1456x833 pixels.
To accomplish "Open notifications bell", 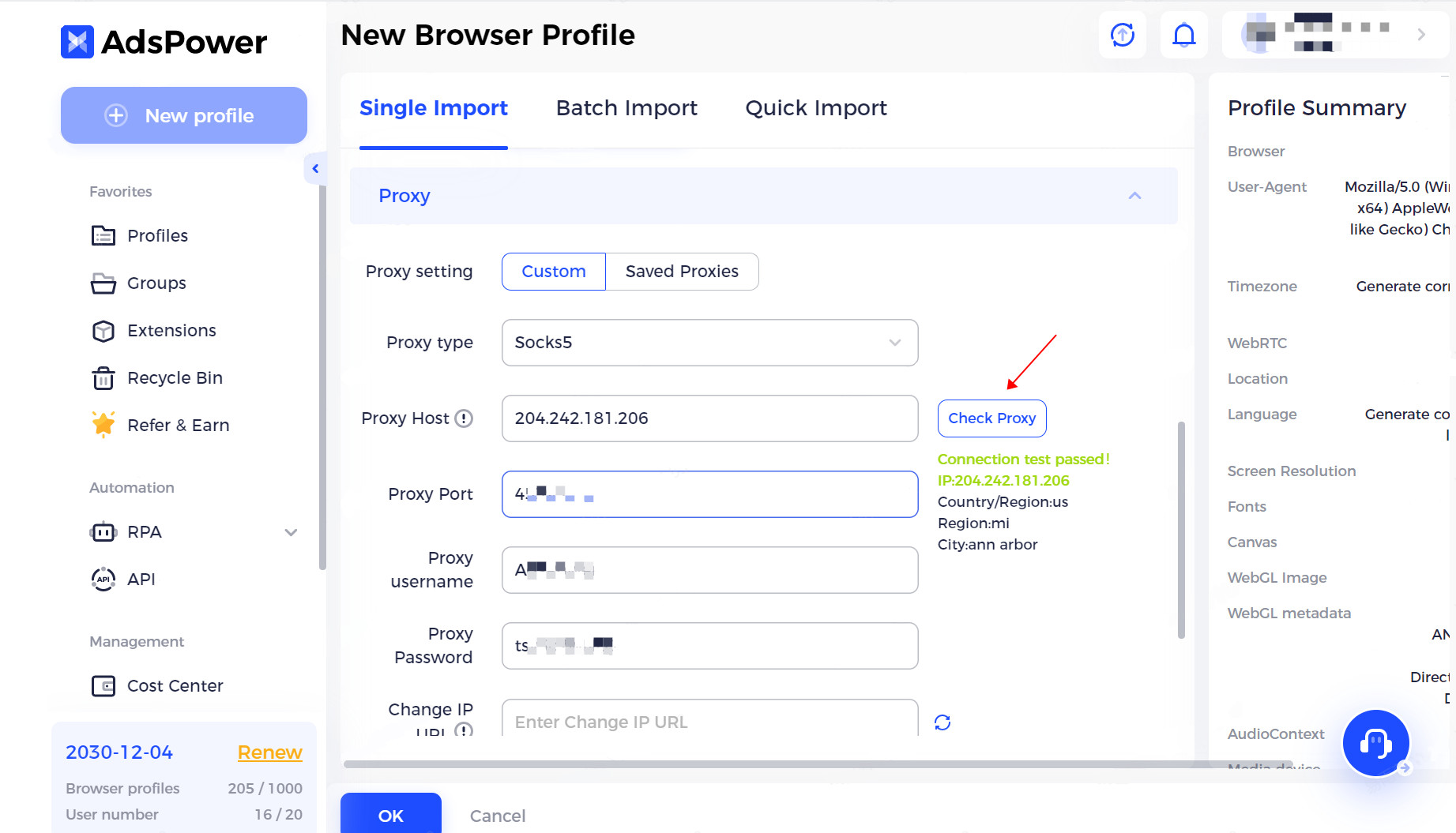I will click(x=1183, y=35).
